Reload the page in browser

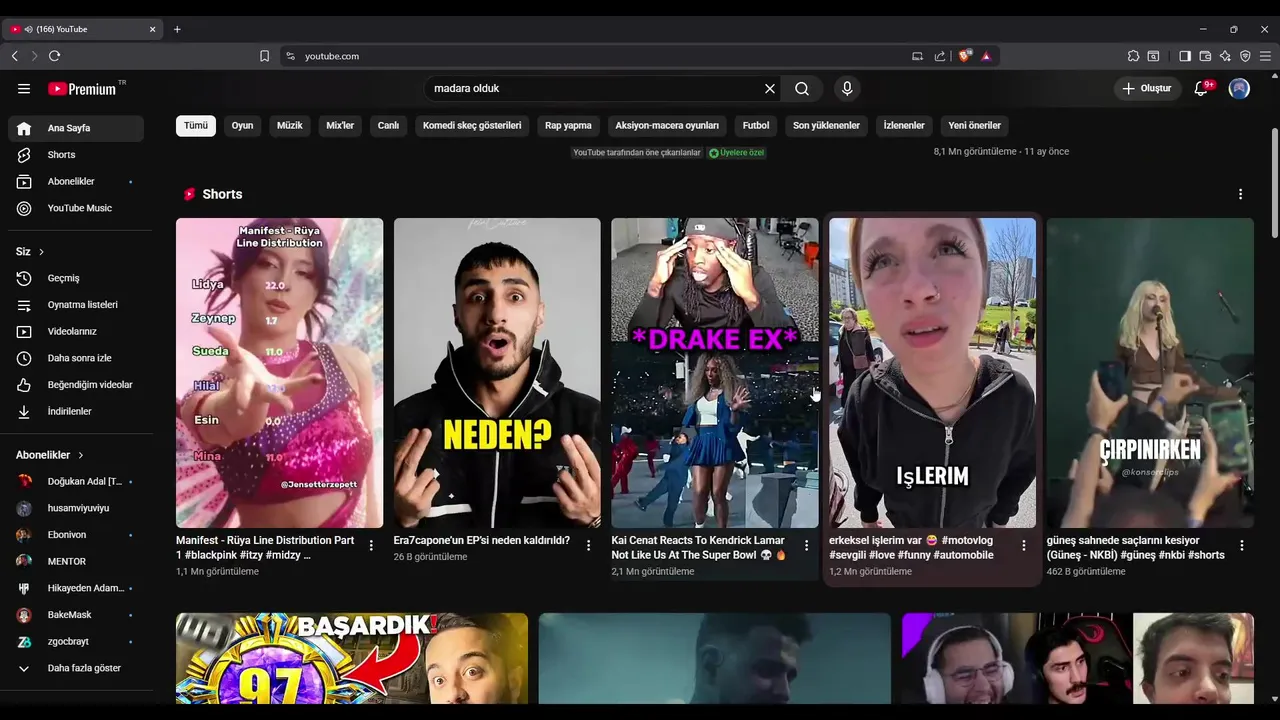point(54,56)
